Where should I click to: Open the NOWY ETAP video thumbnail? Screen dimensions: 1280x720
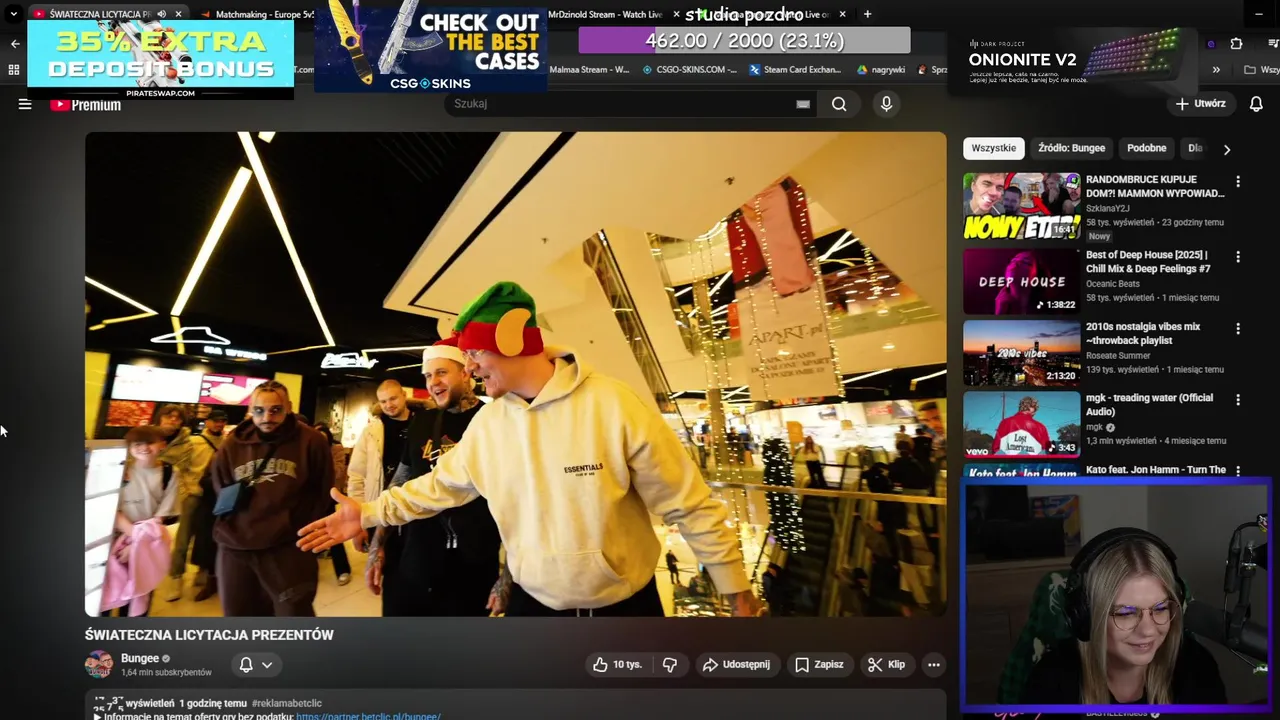click(1021, 206)
